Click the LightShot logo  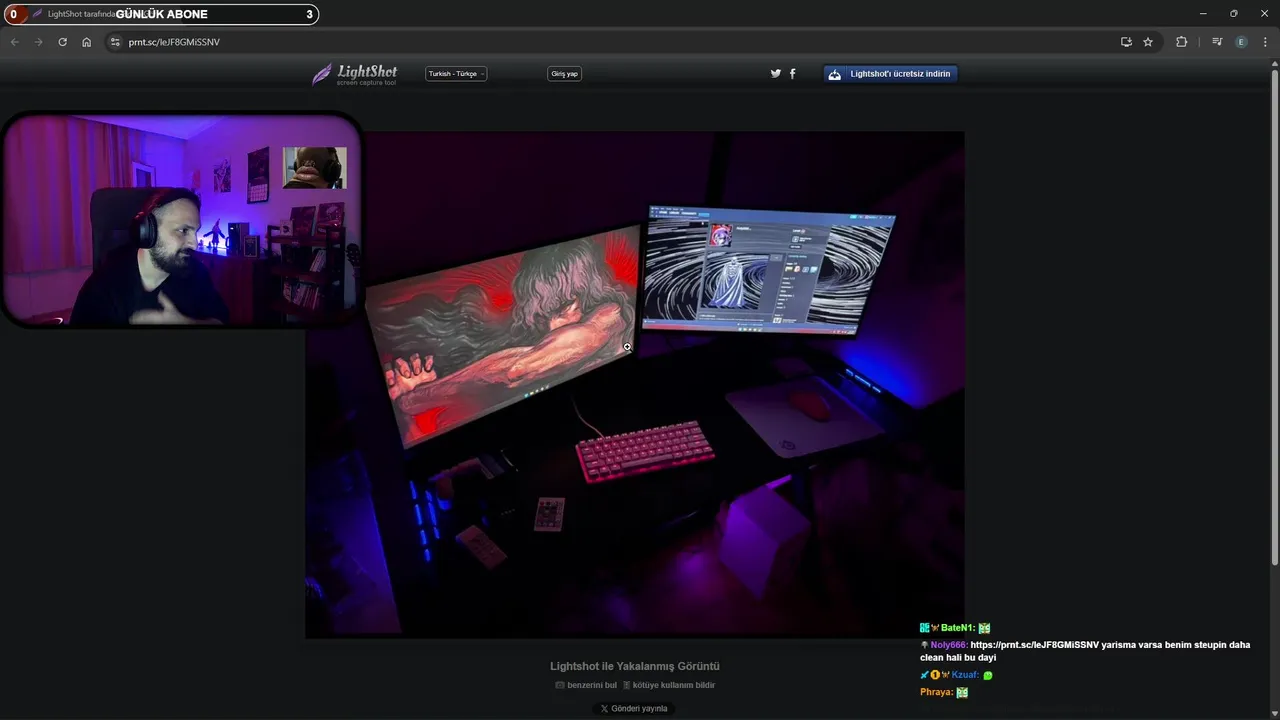tap(355, 74)
